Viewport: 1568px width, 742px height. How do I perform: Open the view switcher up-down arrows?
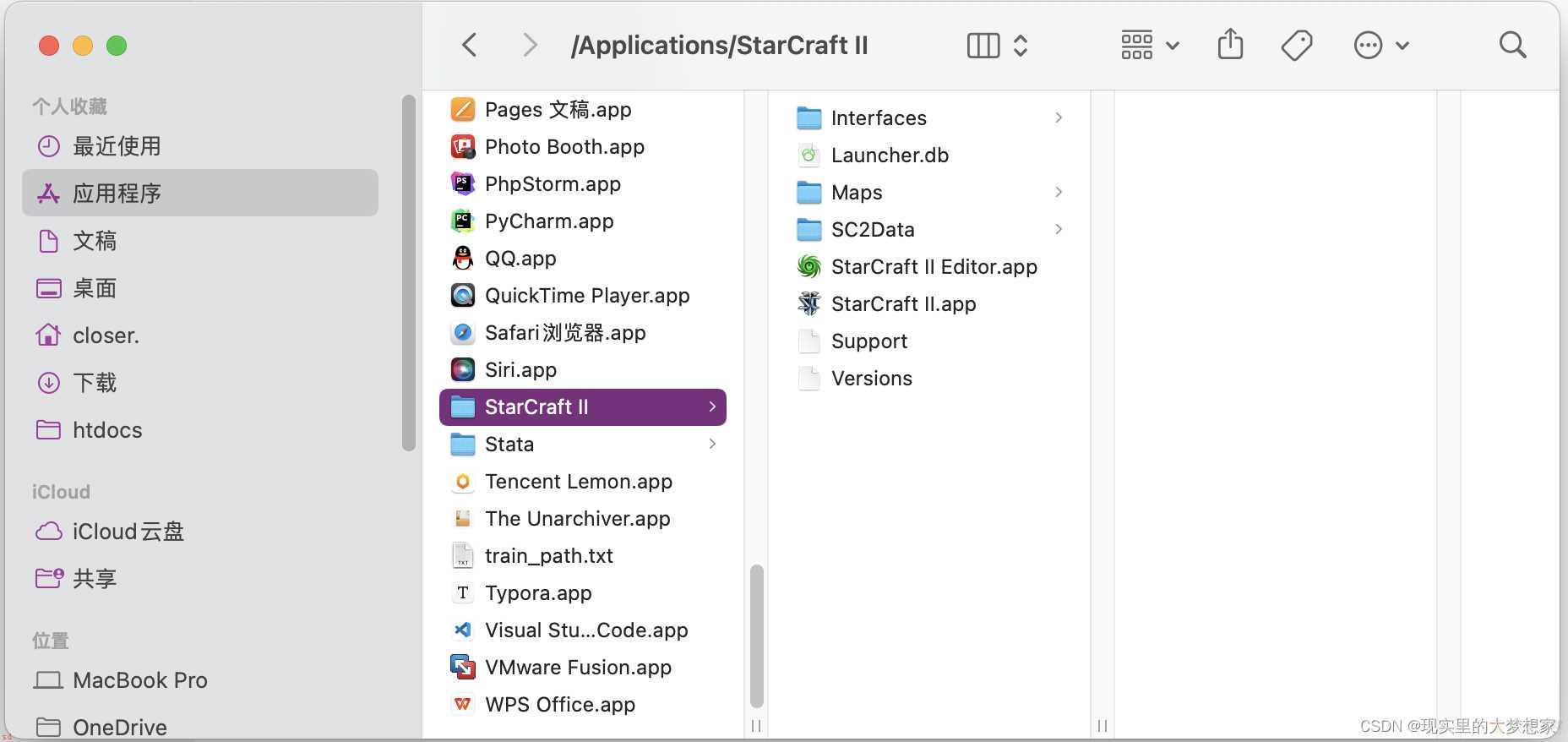1021,46
